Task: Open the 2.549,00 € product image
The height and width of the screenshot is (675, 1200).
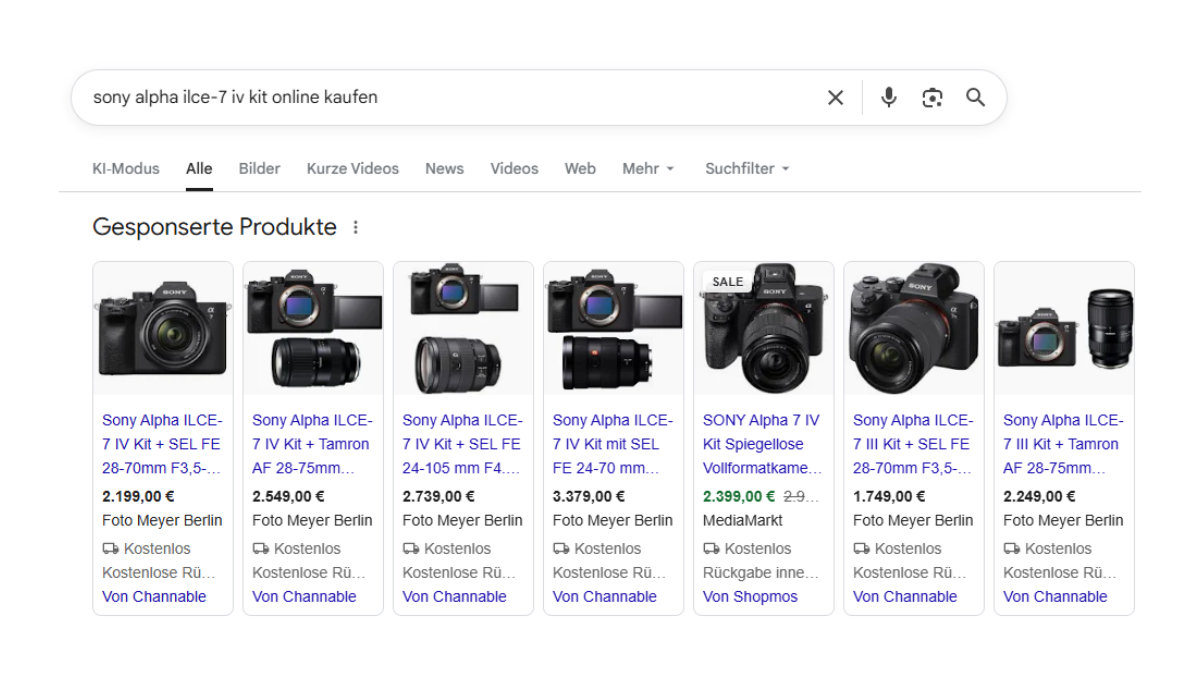Action: click(x=313, y=328)
